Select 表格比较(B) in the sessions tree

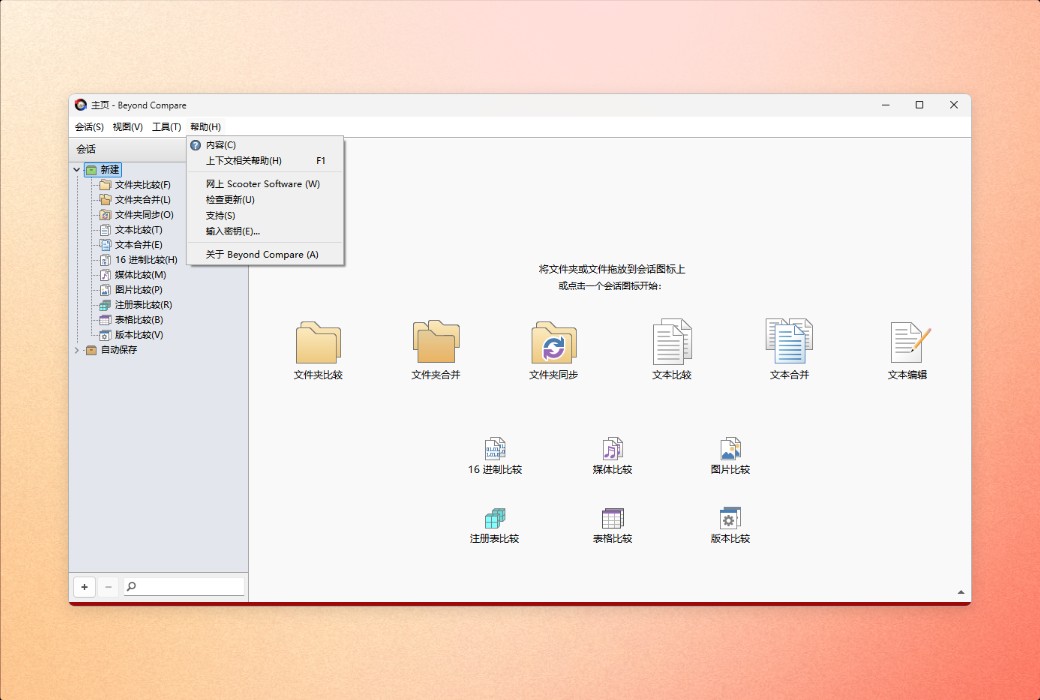coord(139,320)
